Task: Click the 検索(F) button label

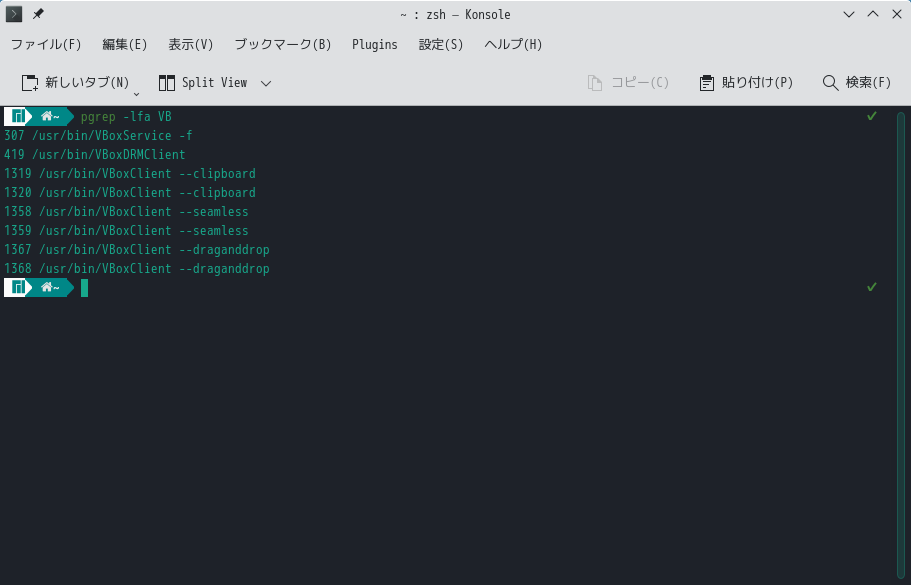Action: click(868, 82)
